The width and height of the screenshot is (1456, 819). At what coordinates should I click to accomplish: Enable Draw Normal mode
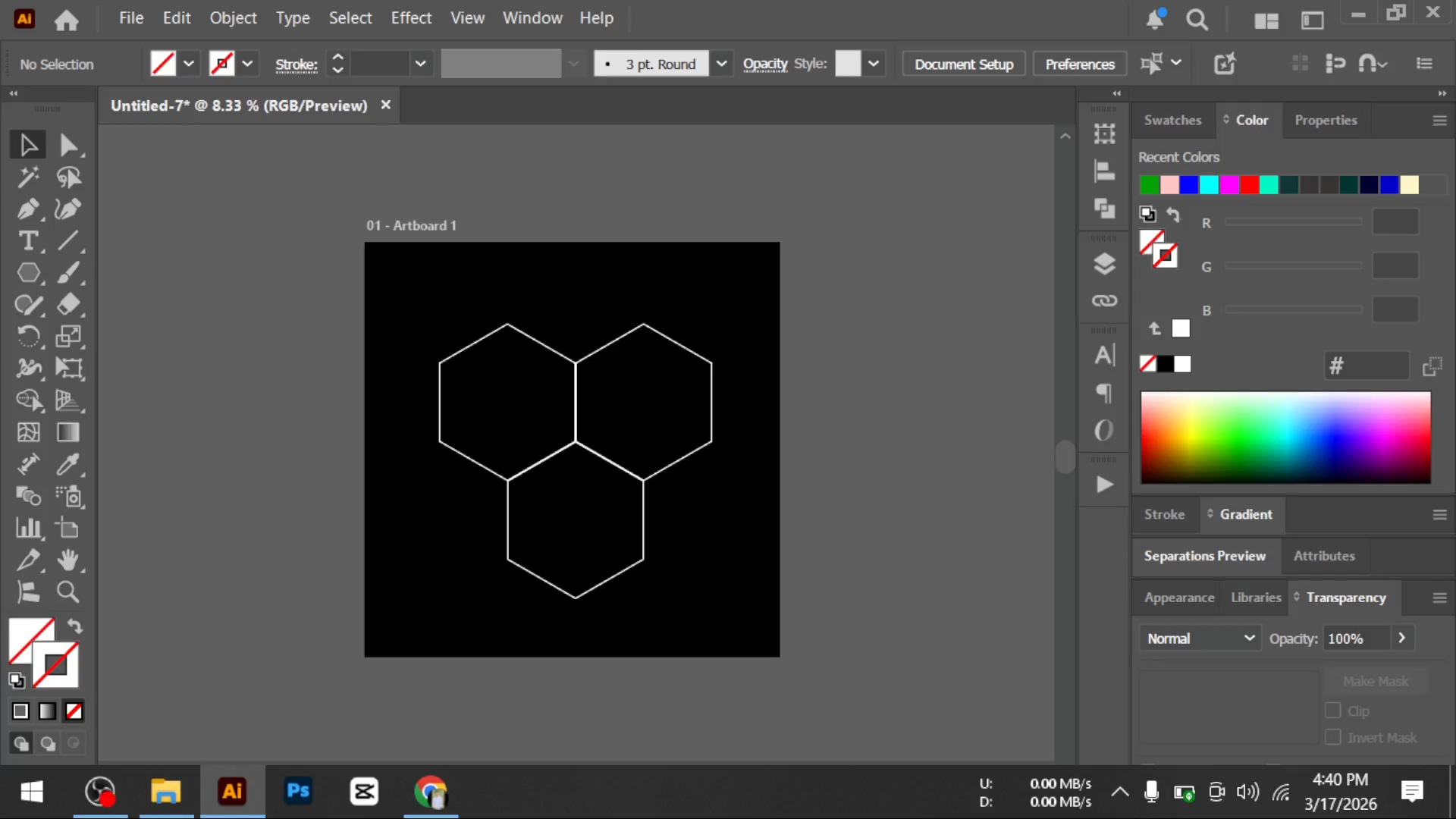[x=21, y=743]
